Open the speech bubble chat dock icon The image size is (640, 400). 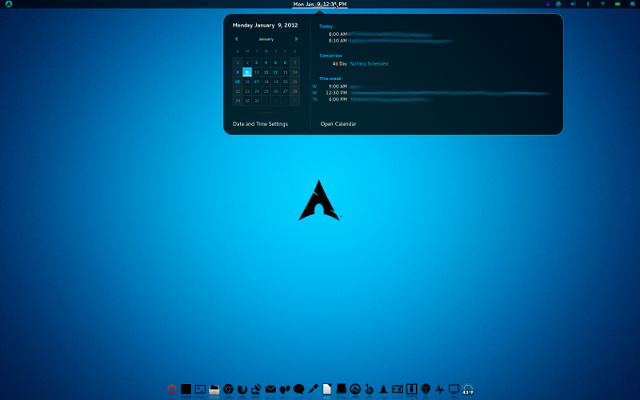[x=299, y=389]
